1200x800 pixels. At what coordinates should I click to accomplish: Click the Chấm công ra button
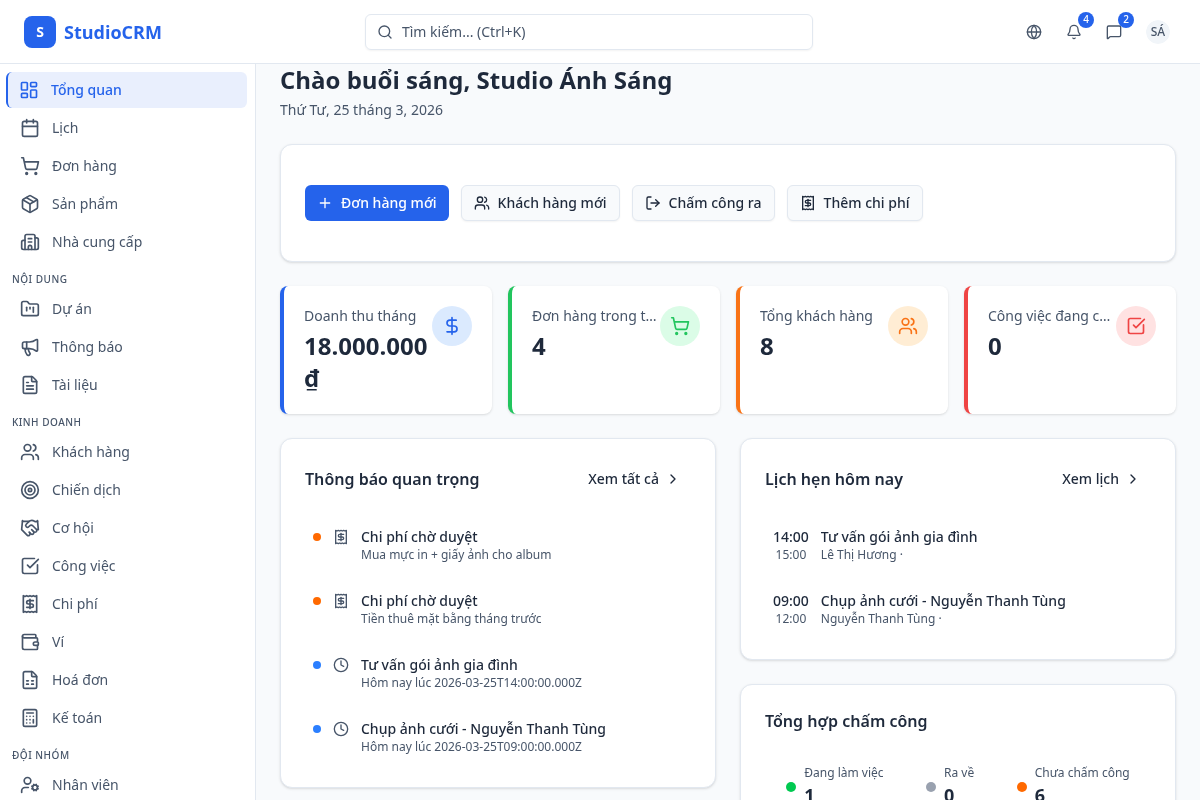click(703, 203)
